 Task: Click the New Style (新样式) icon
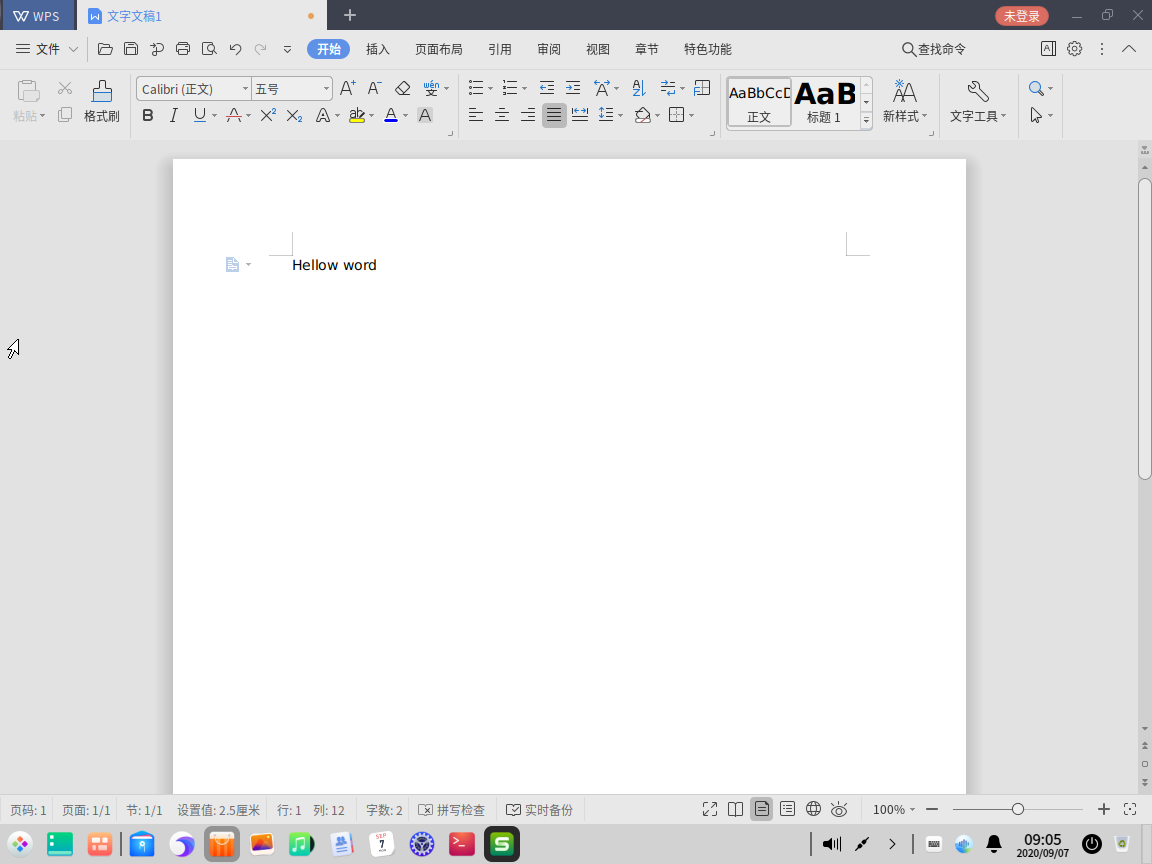905,101
